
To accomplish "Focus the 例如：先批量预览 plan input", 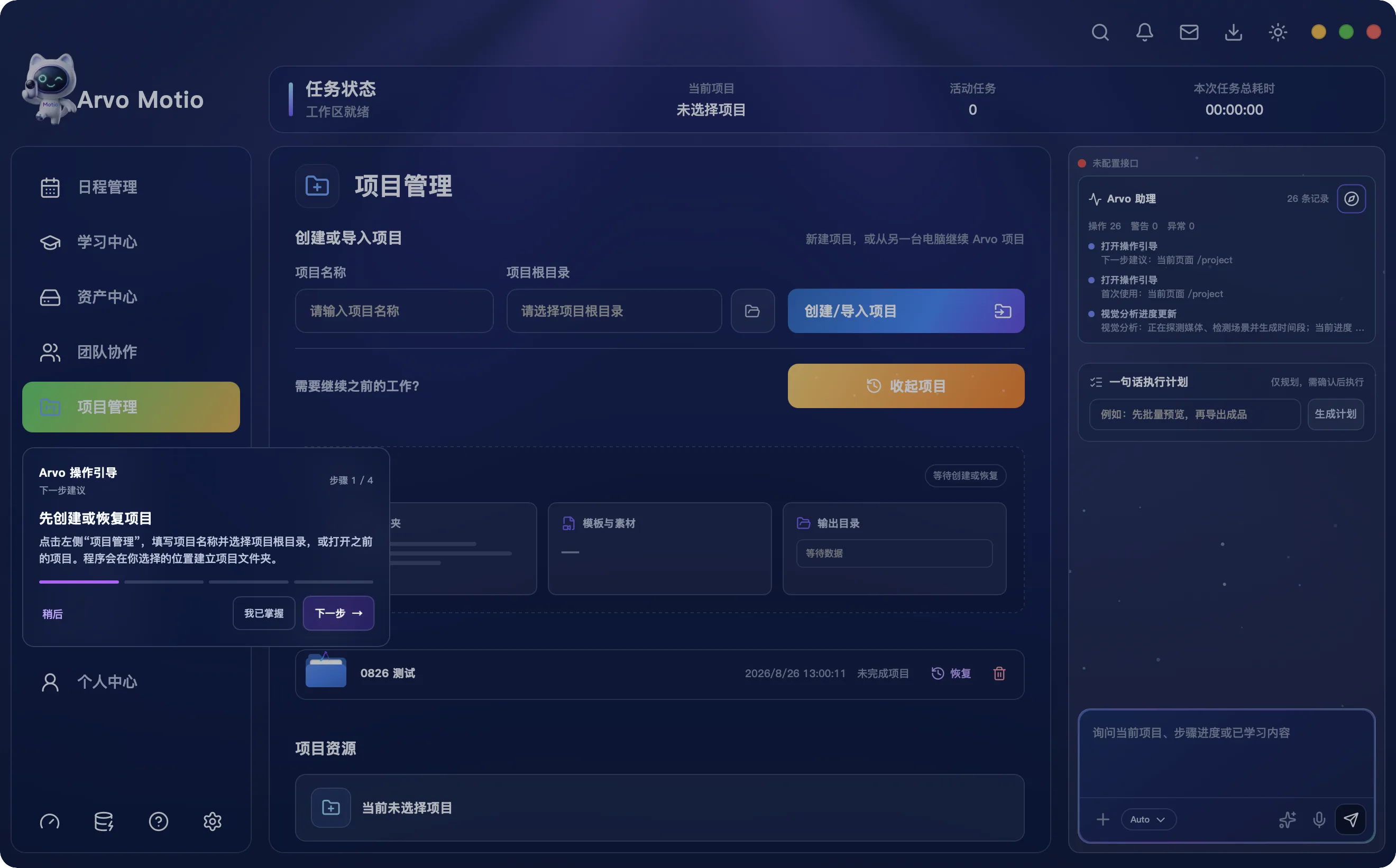I will click(1195, 414).
